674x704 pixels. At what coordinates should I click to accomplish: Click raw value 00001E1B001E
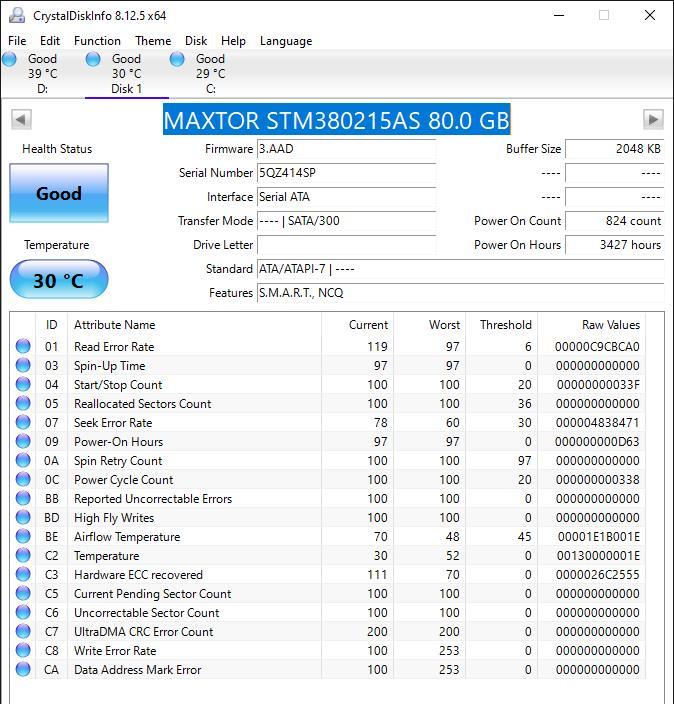599,537
